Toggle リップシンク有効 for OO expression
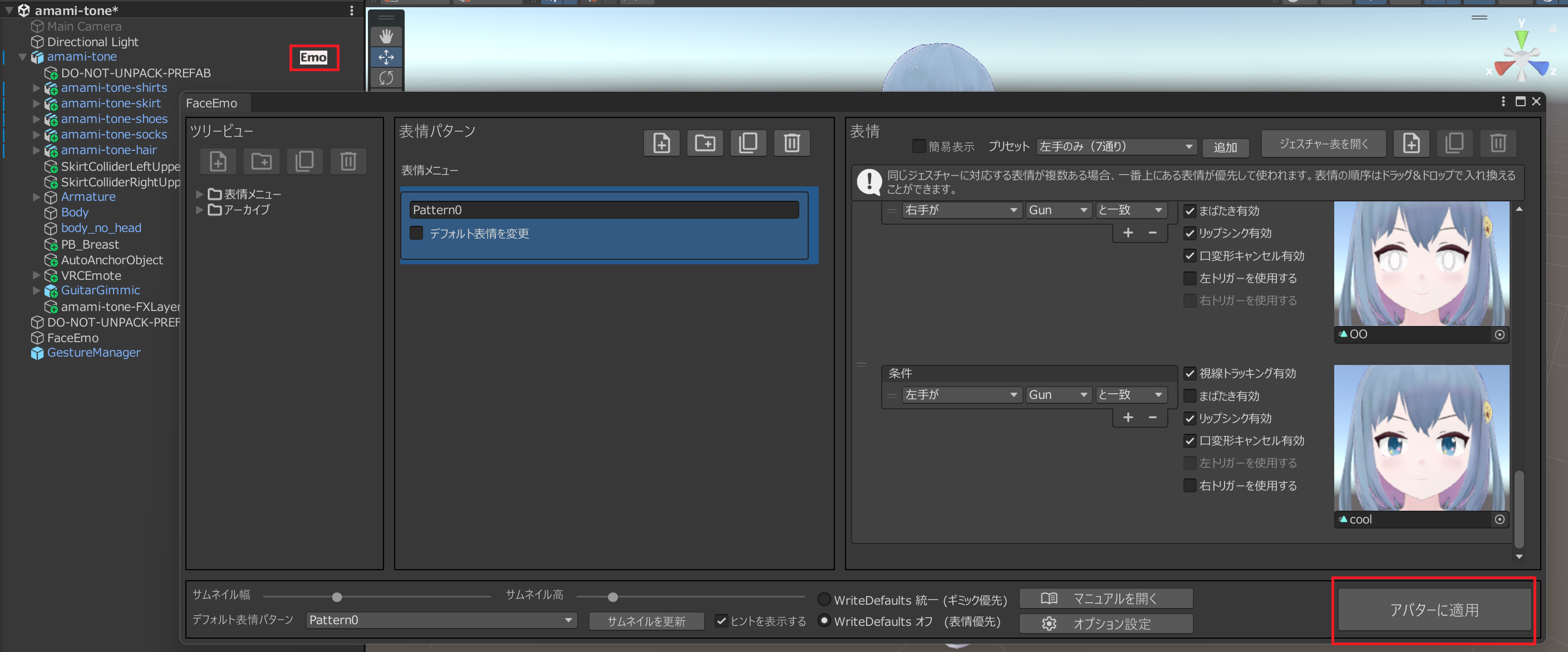1568x652 pixels. [x=1190, y=234]
